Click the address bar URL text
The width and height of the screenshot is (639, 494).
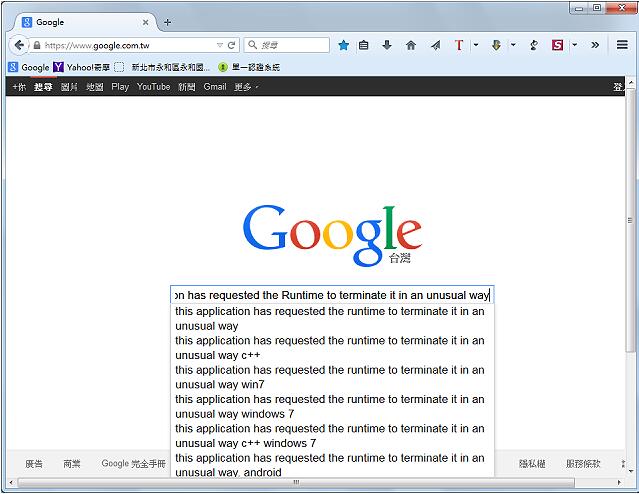pos(97,46)
